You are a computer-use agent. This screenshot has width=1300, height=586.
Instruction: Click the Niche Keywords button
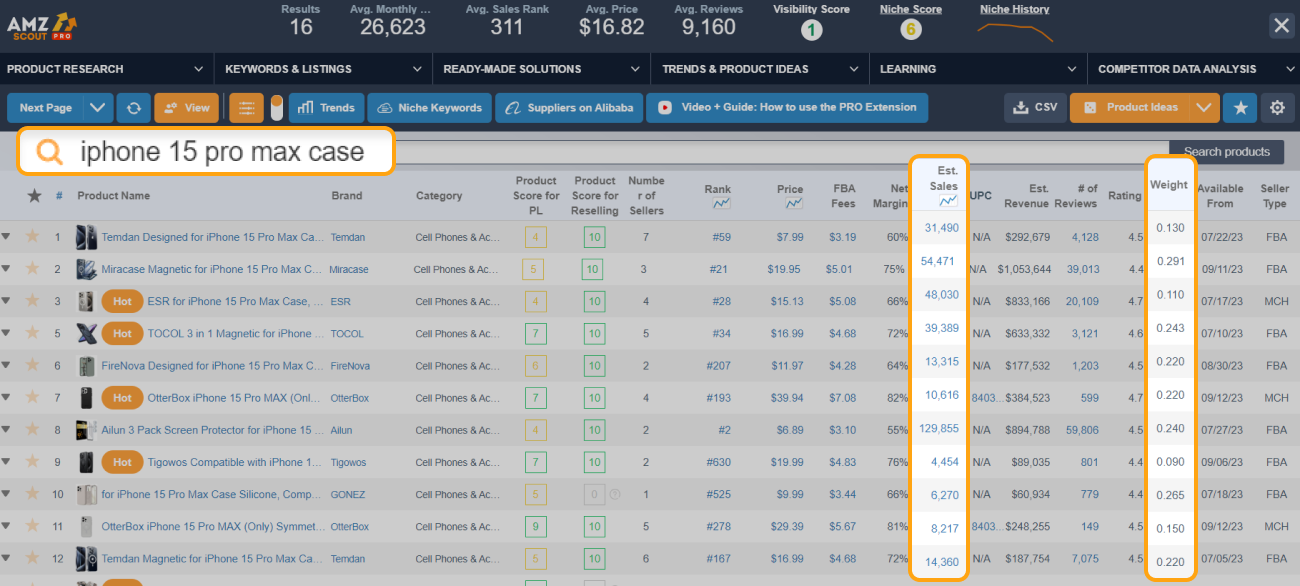pyautogui.click(x=429, y=108)
